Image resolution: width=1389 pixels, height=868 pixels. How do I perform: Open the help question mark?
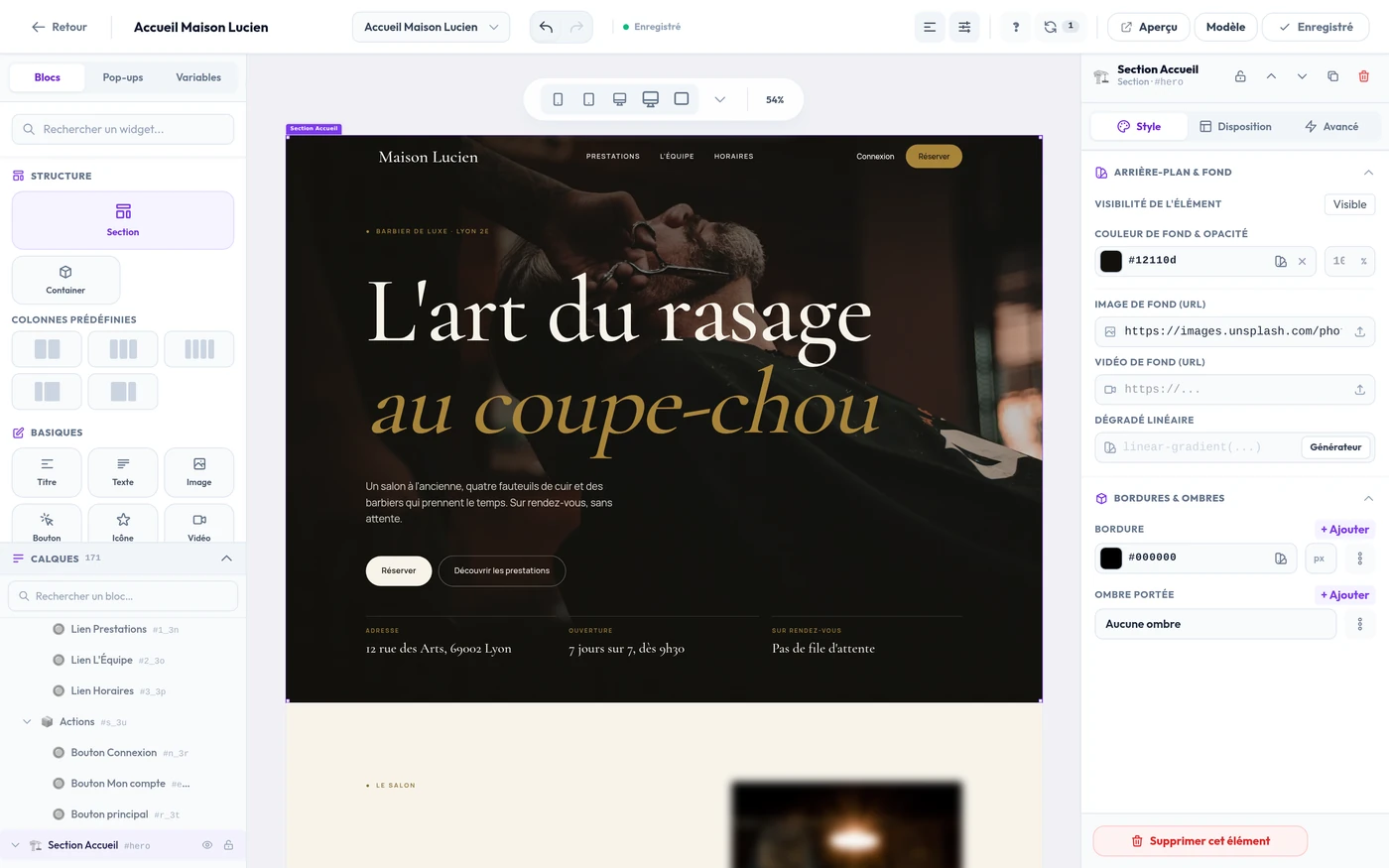coord(1015,27)
